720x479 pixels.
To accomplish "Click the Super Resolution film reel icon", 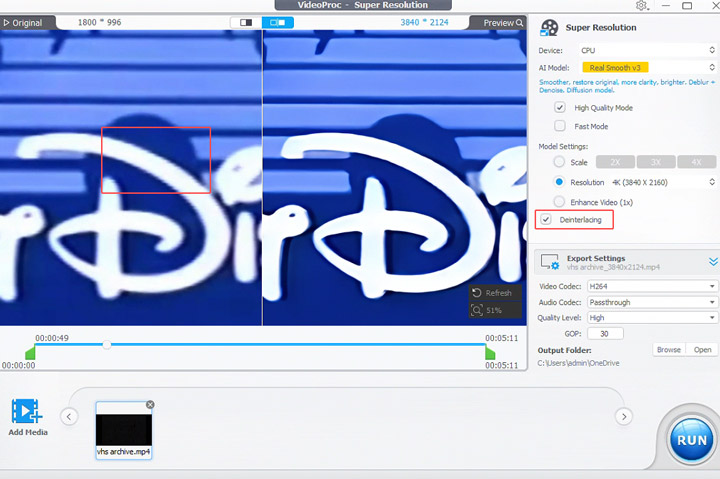I will (549, 28).
